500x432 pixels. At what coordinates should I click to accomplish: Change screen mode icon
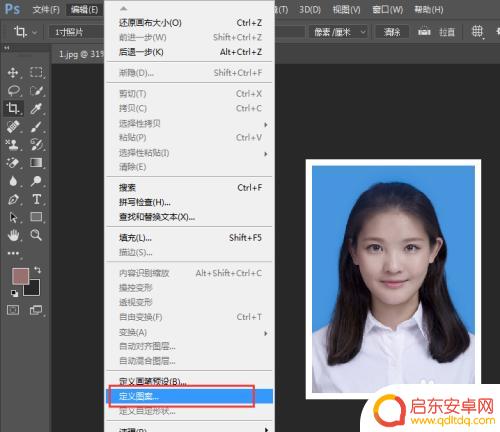(36, 310)
